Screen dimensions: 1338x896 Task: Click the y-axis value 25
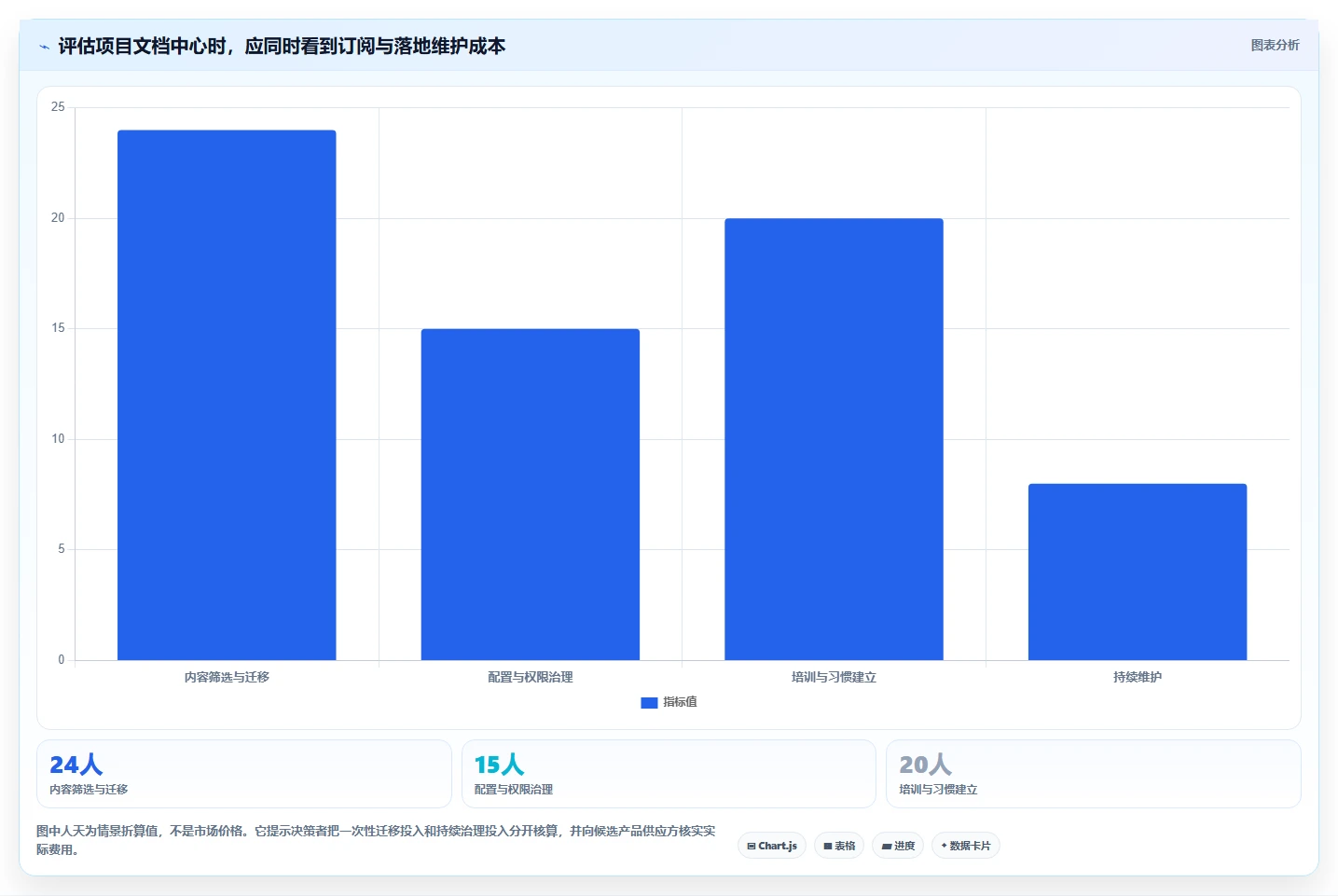58,107
